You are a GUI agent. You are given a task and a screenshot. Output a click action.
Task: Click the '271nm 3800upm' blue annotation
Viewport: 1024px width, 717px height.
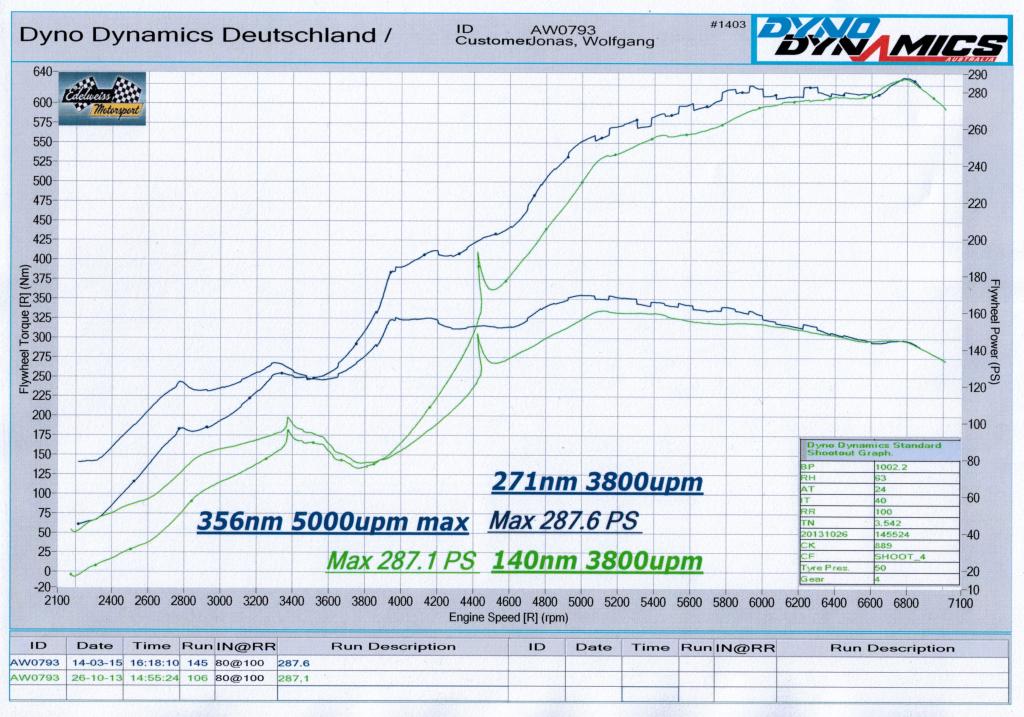[x=596, y=483]
